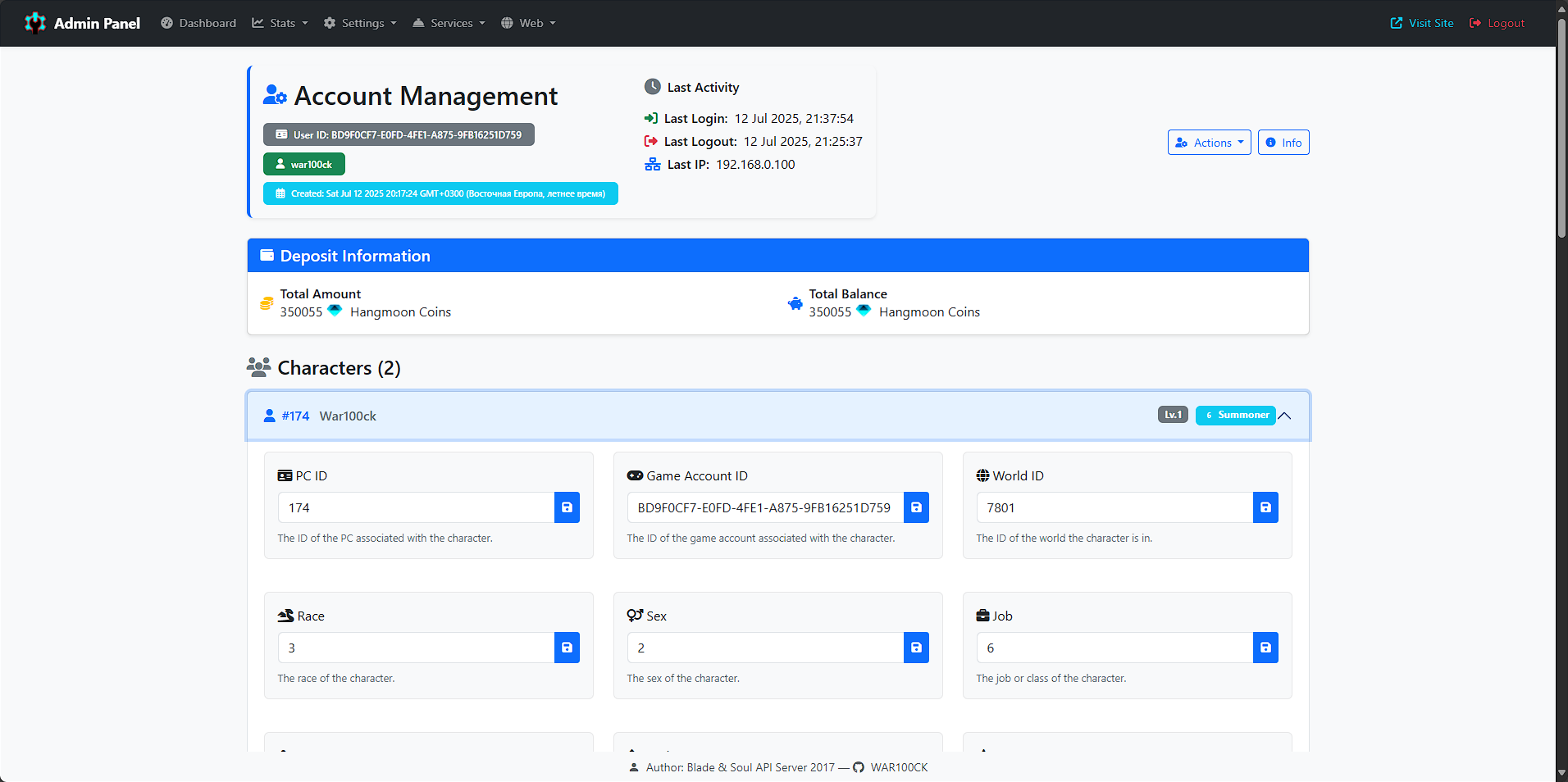Click the GitHub icon in the footer
The image size is (1568, 782).
coord(859,767)
